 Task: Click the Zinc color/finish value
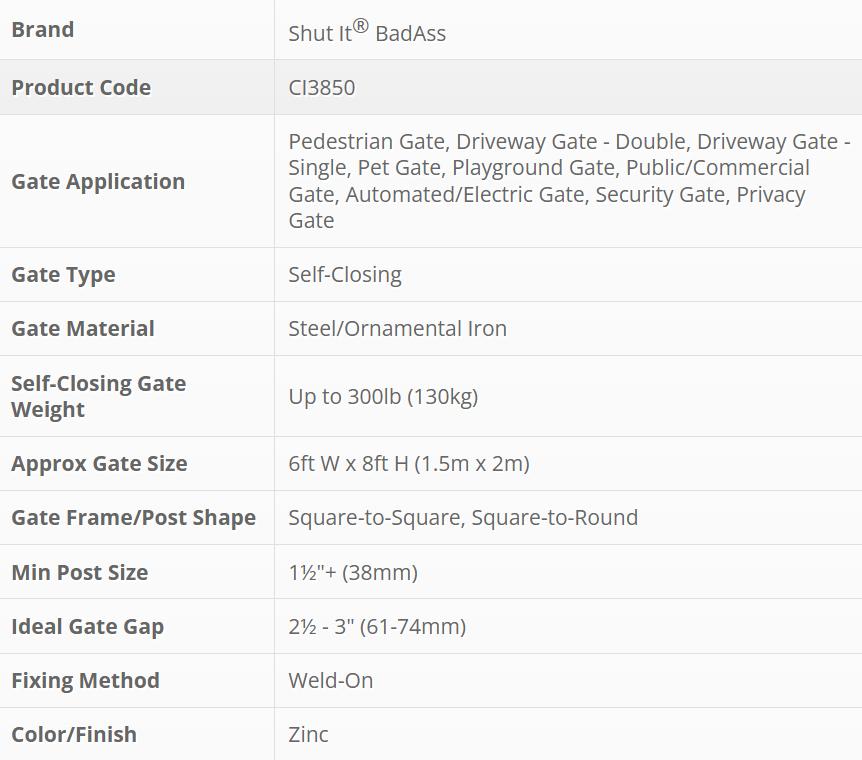click(308, 735)
